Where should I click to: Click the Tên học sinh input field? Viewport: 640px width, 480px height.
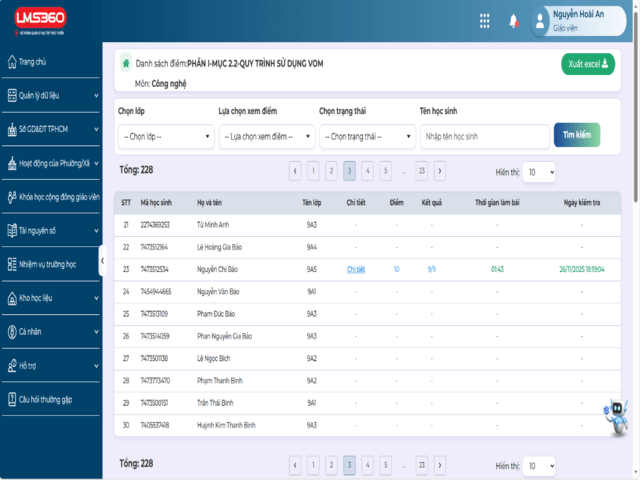click(x=485, y=136)
